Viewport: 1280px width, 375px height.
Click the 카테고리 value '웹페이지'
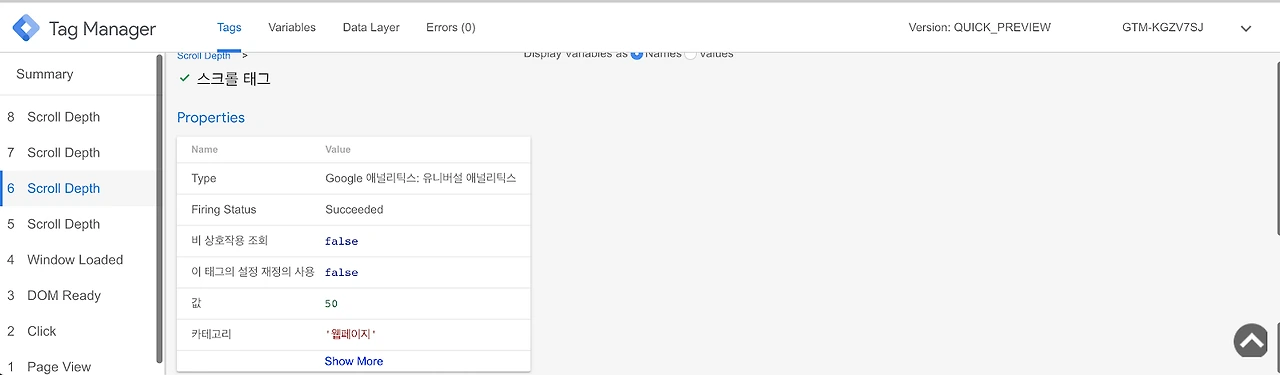tap(351, 334)
